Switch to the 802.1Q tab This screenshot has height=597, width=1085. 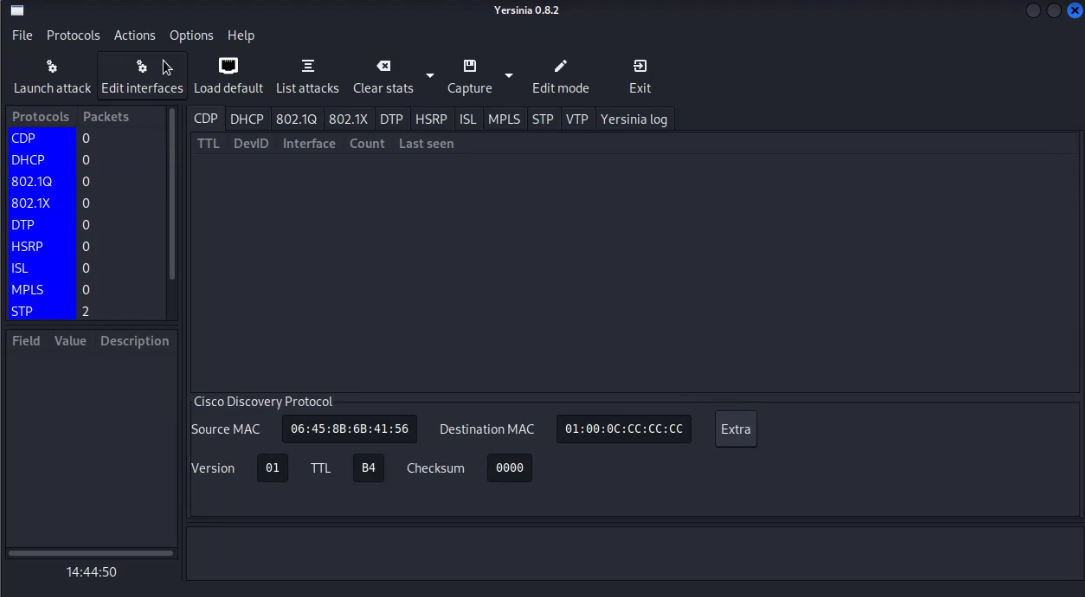(x=296, y=119)
